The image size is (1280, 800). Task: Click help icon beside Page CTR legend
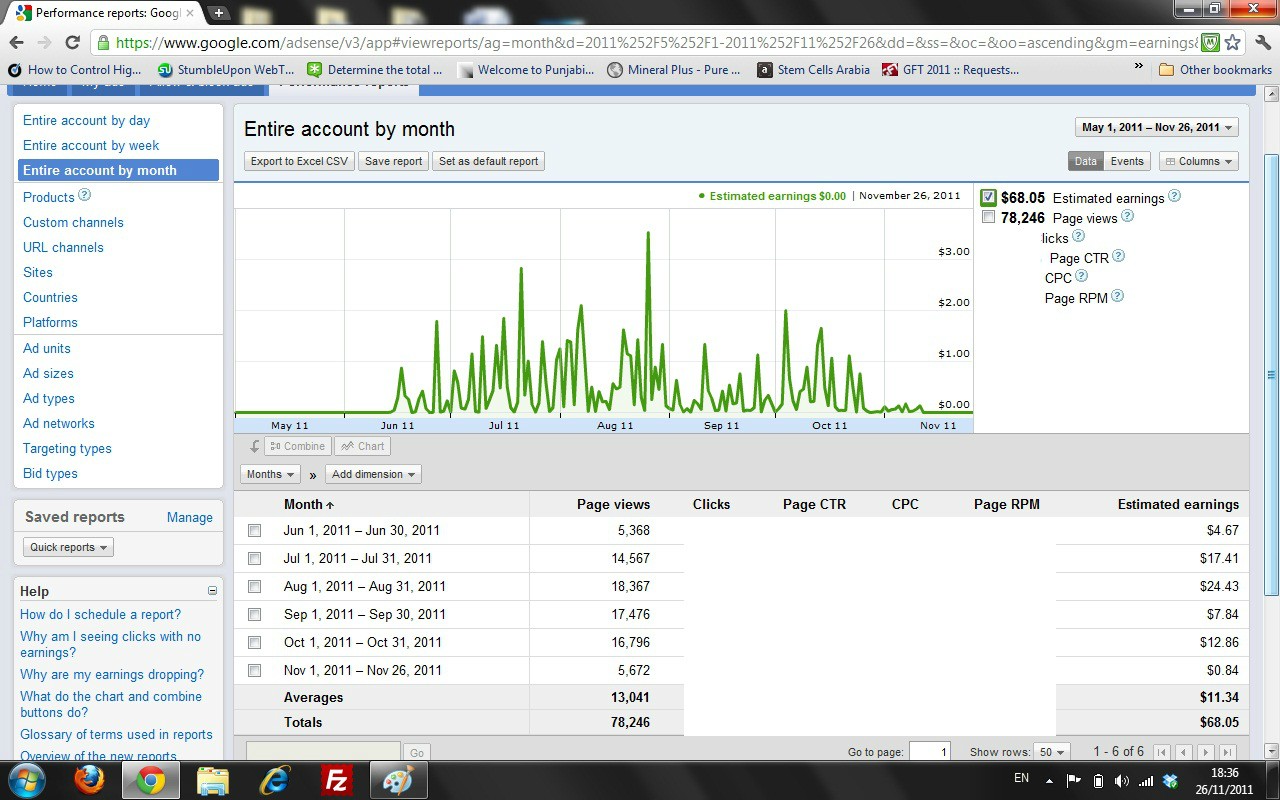click(x=1119, y=256)
